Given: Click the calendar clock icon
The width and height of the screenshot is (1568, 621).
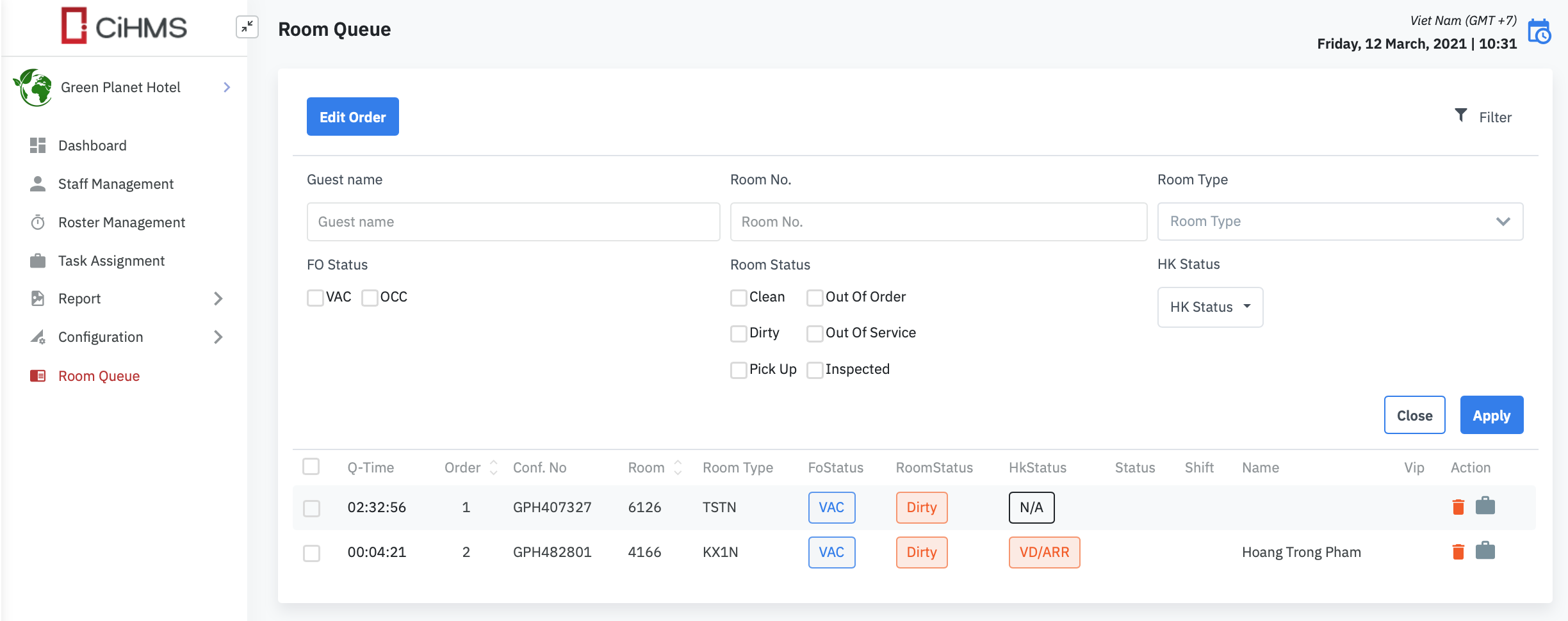Looking at the screenshot, I should pyautogui.click(x=1539, y=32).
